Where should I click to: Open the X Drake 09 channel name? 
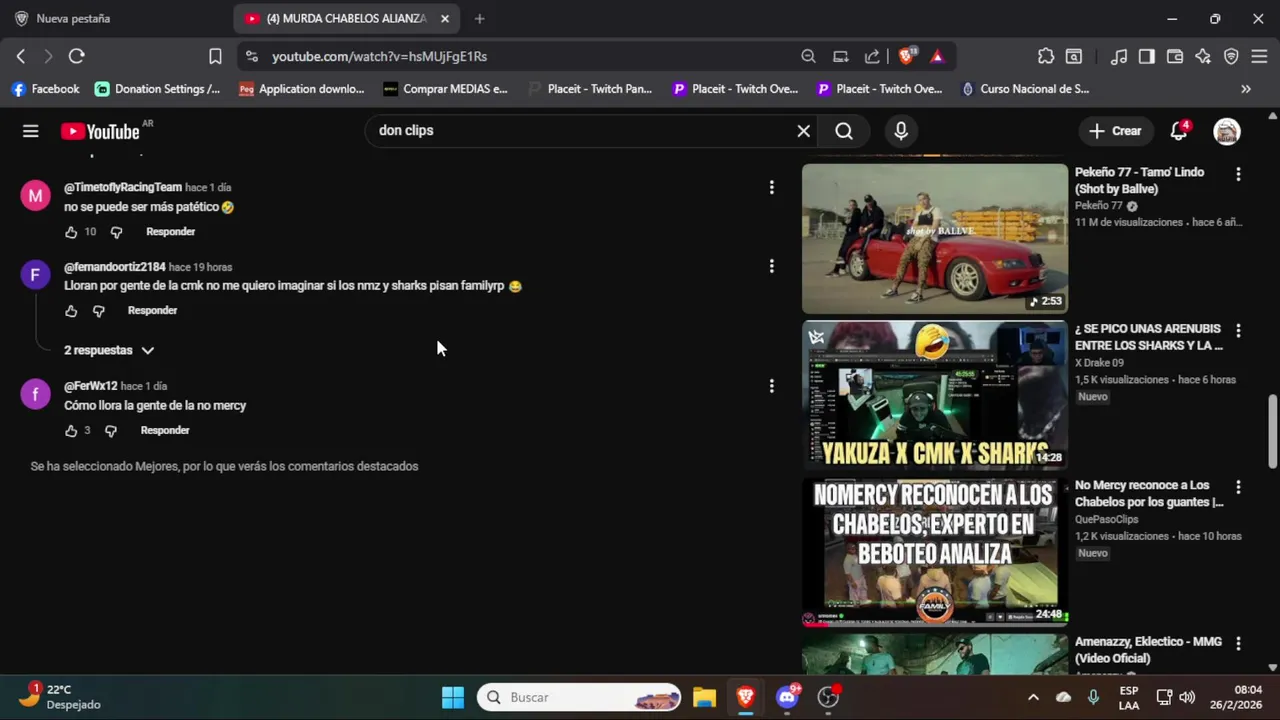coord(1099,363)
